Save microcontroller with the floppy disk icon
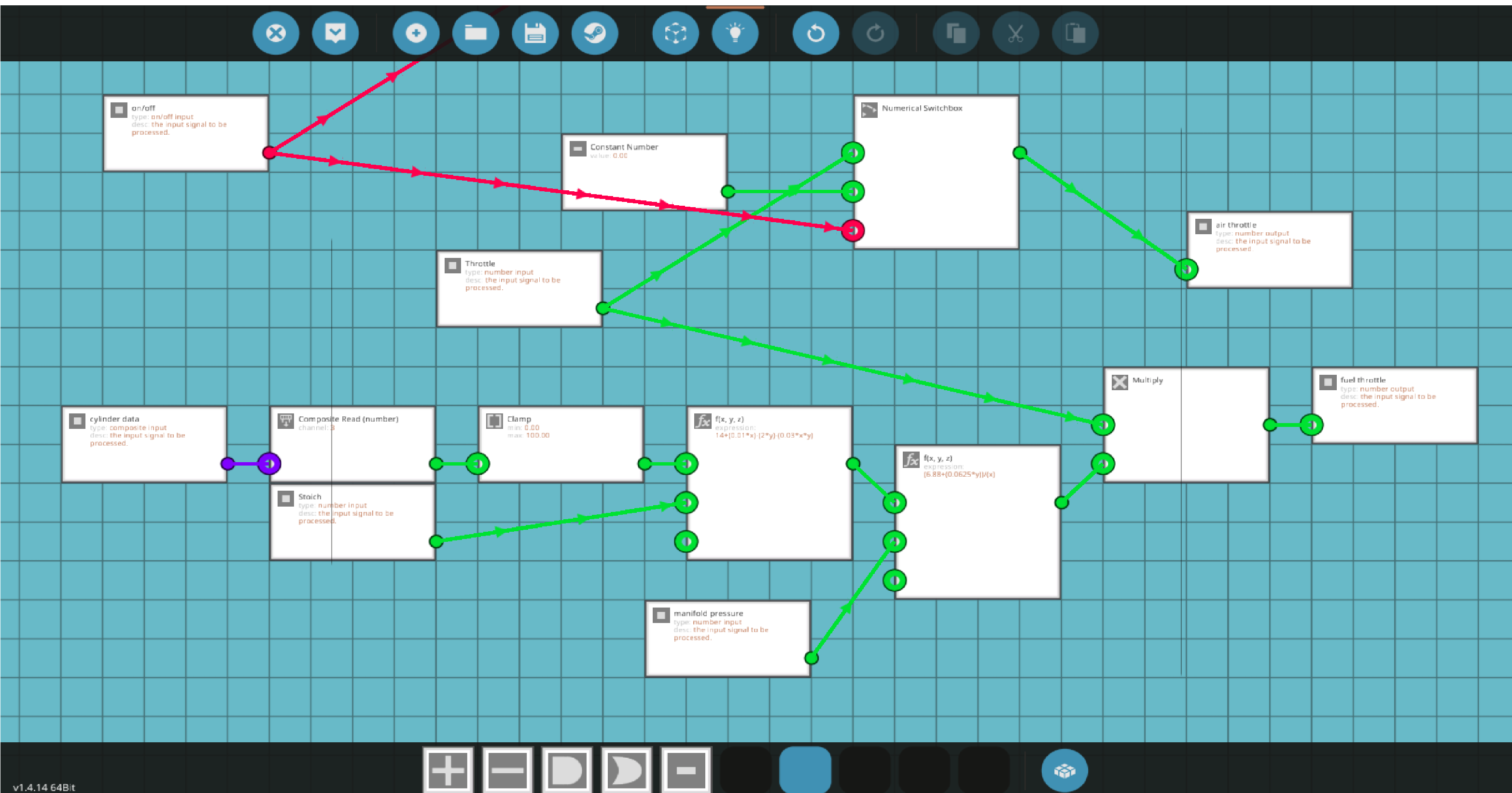The image size is (1512, 793). coord(535,33)
